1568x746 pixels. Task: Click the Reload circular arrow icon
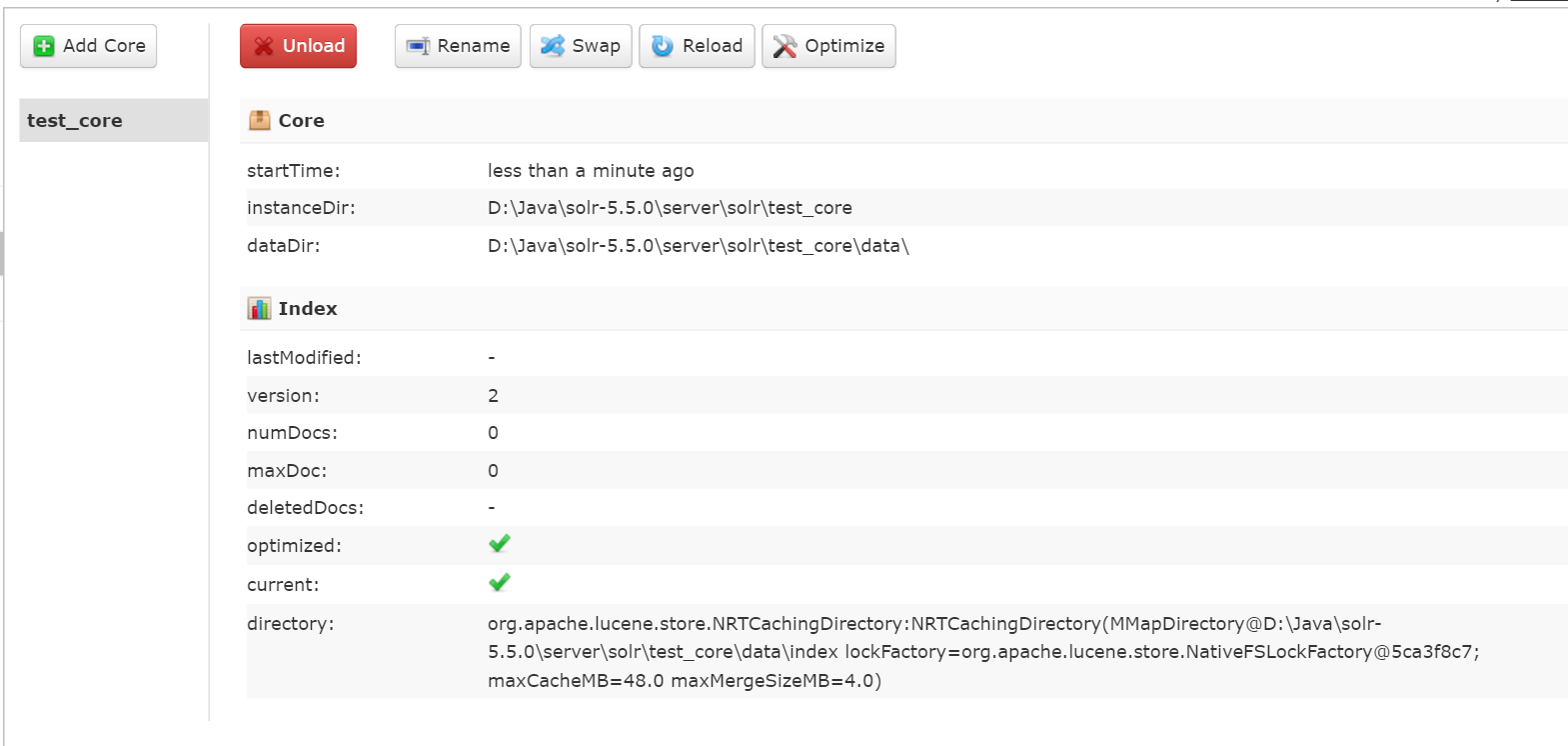(663, 46)
